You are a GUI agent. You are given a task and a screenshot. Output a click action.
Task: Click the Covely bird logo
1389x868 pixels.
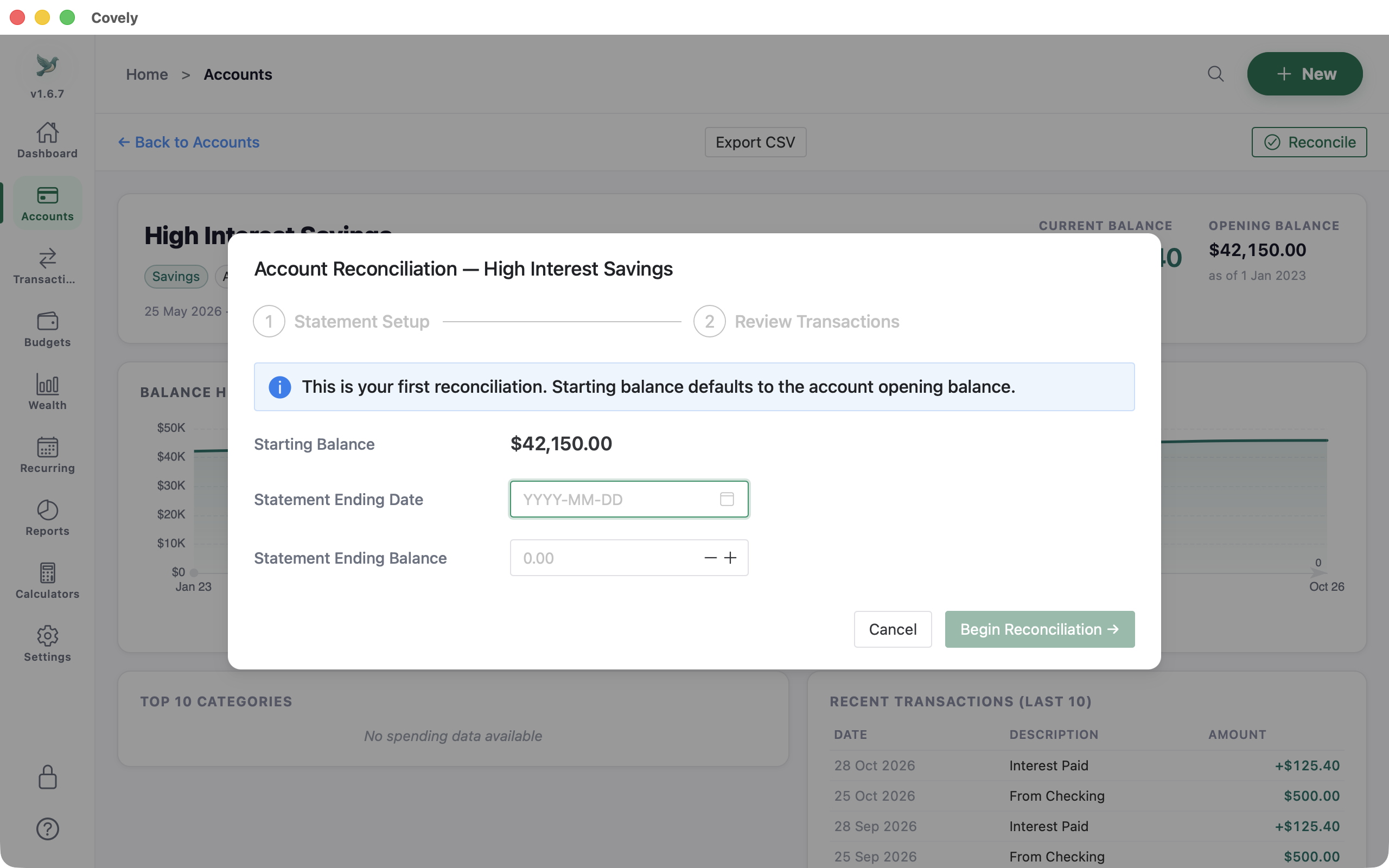pyautogui.click(x=47, y=65)
